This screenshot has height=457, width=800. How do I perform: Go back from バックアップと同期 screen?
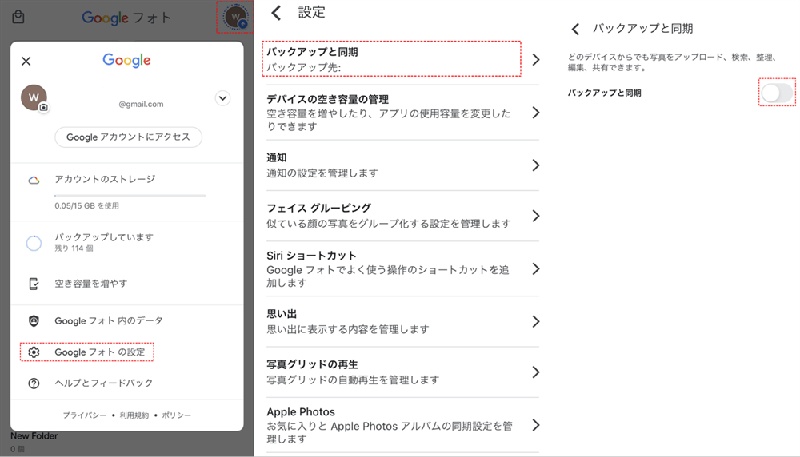[x=576, y=29]
